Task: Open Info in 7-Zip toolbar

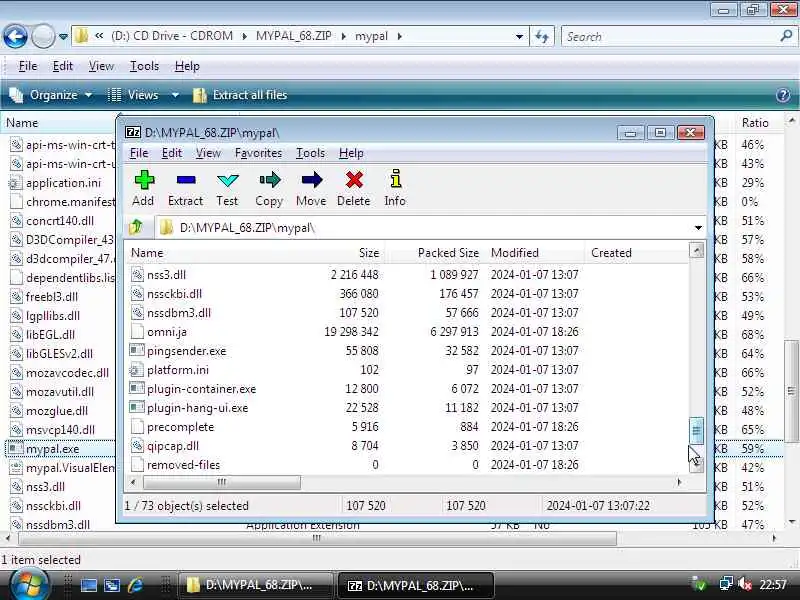Action: 395,188
